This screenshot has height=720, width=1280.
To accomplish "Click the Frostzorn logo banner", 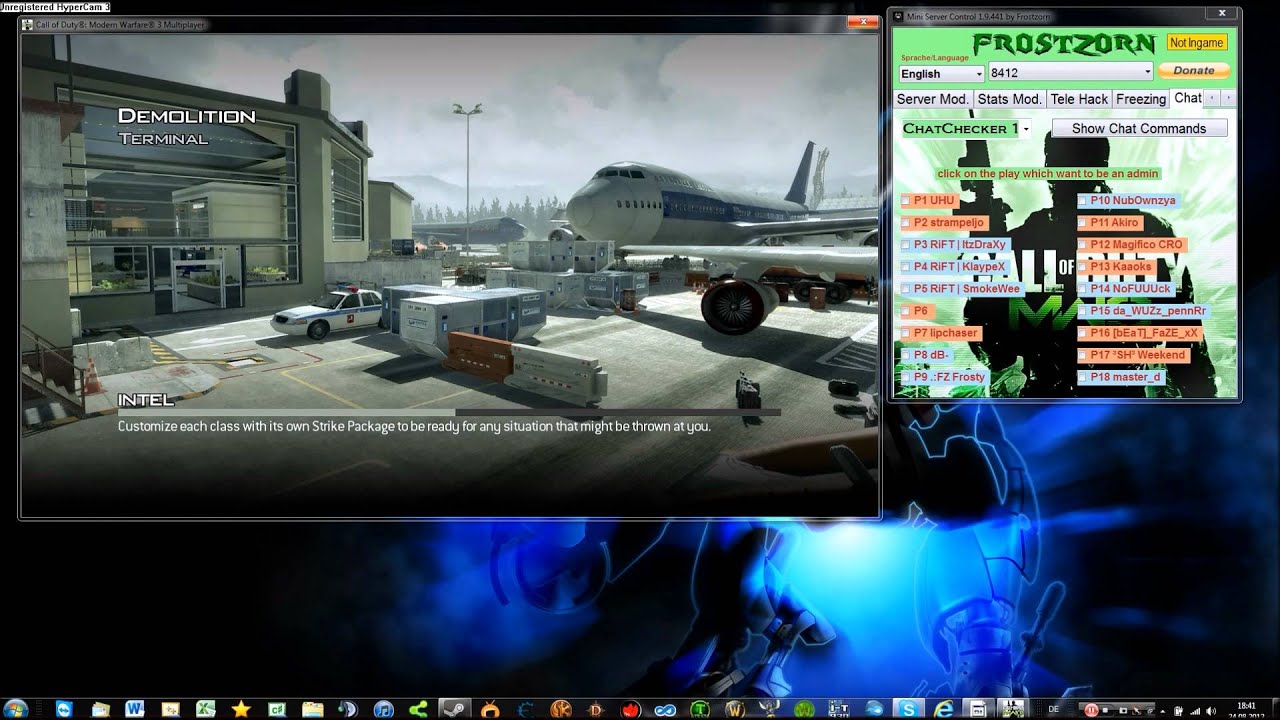I will tap(1062, 44).
